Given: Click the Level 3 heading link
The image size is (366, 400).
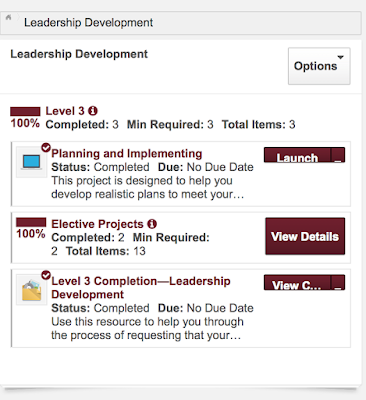Looking at the screenshot, I should (x=65, y=111).
